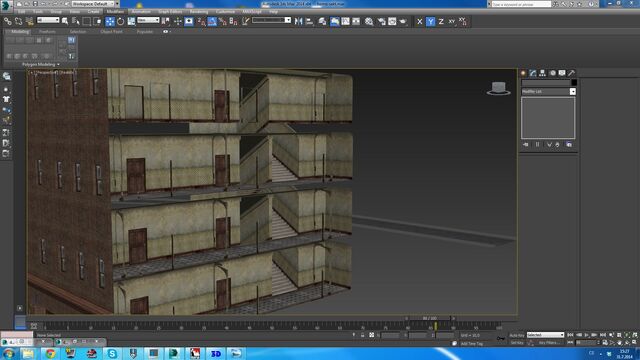Activate the Select Object tool
The image size is (640, 360).
pyautogui.click(x=65, y=21)
